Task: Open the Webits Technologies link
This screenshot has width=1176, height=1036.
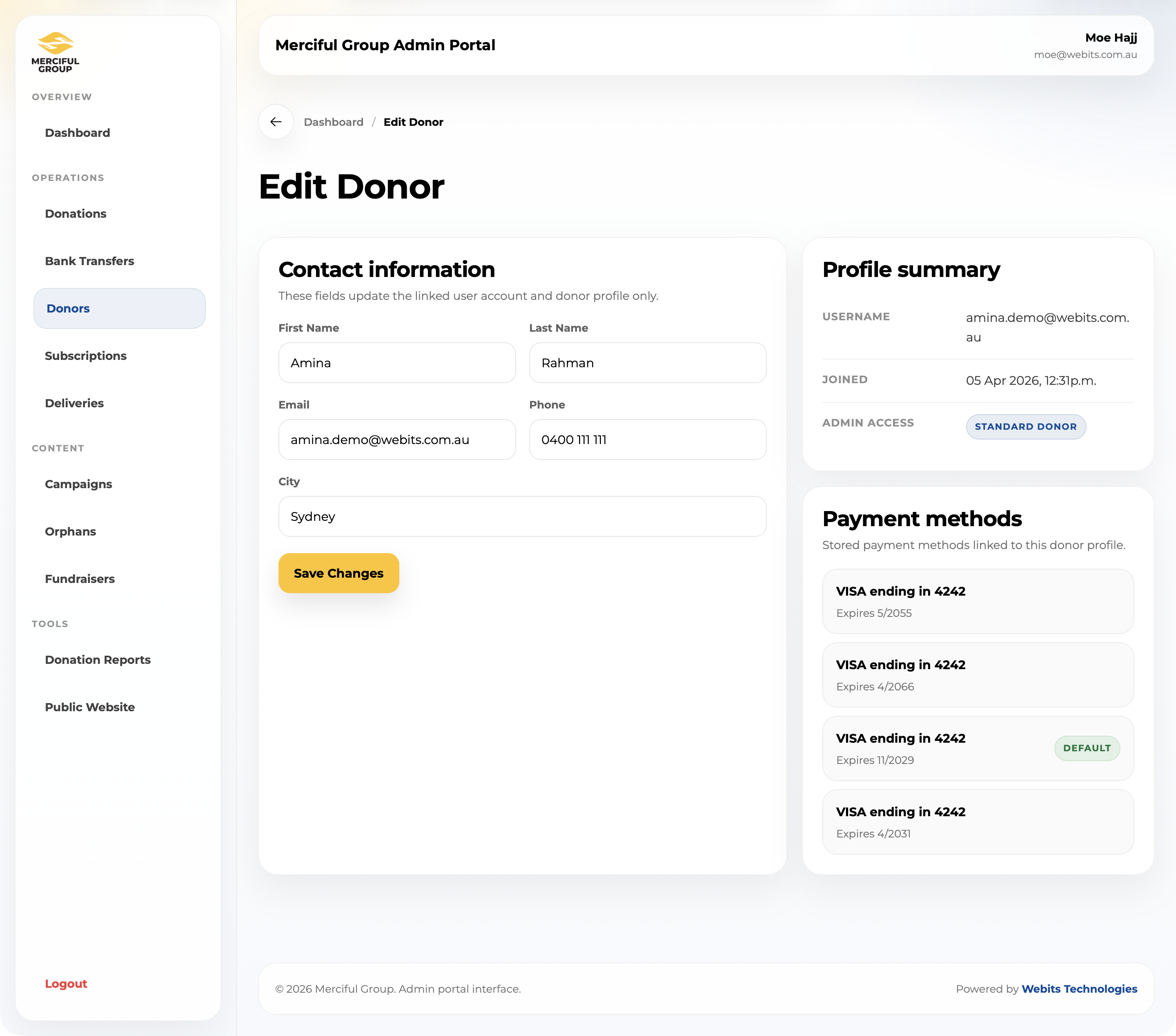Action: [1079, 989]
